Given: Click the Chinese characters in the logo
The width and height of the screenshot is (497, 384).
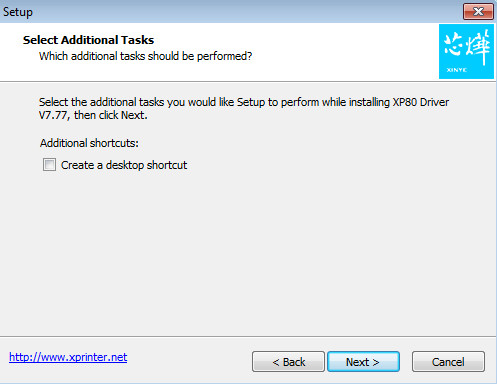Looking at the screenshot, I should 467,47.
